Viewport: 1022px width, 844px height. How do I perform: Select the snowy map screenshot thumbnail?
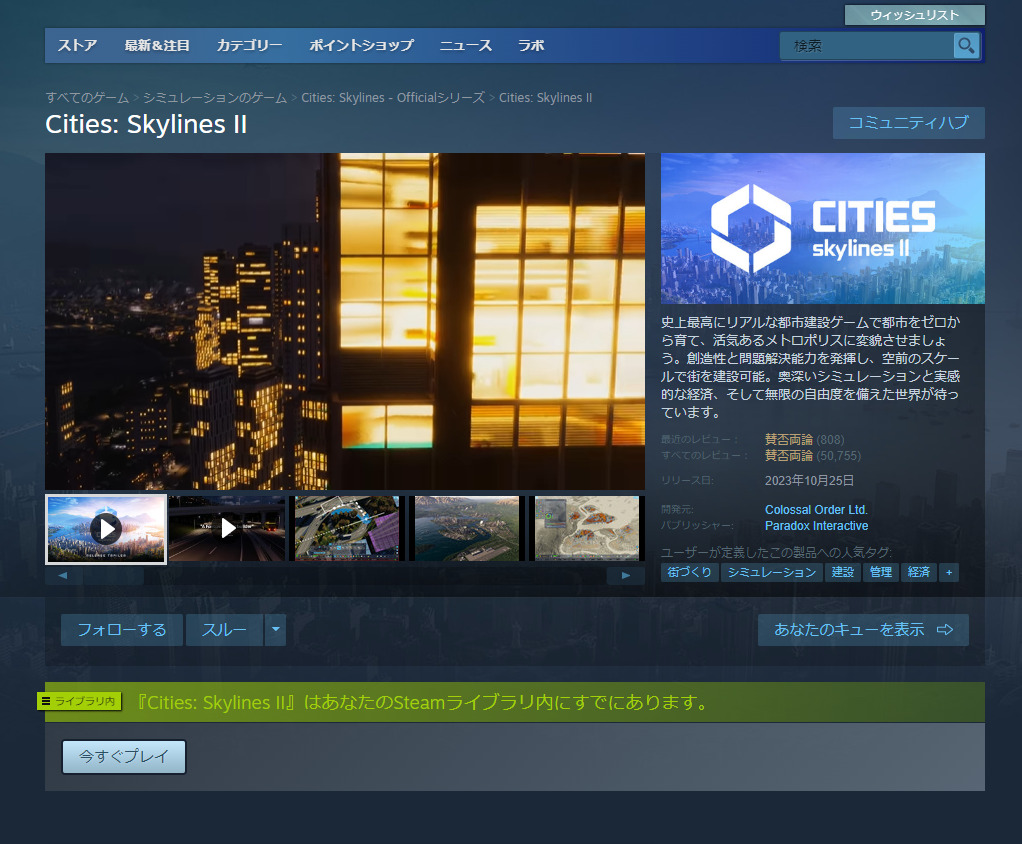click(x=587, y=528)
